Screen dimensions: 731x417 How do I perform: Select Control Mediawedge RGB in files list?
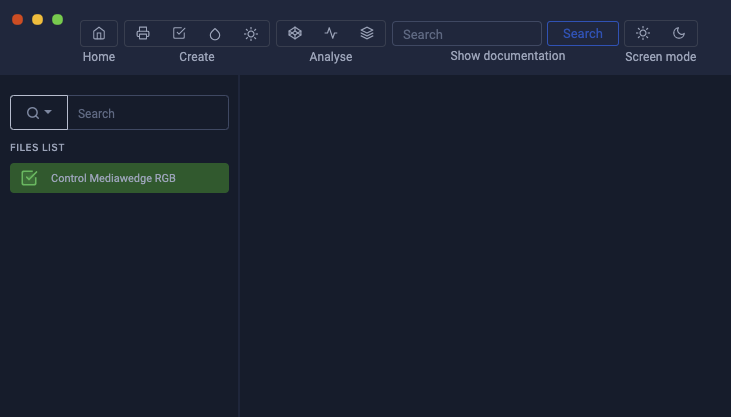(x=119, y=178)
